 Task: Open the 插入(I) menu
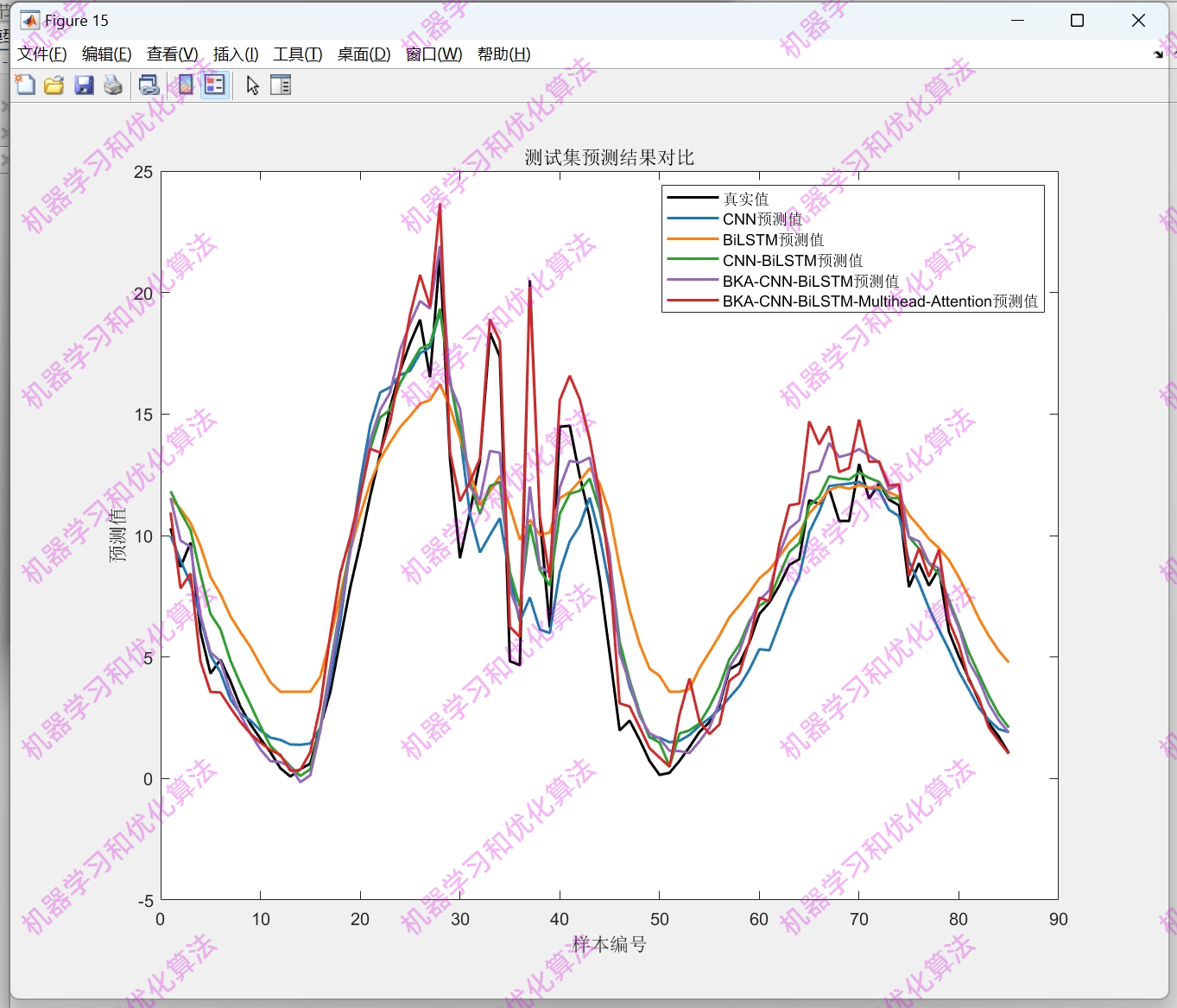(x=236, y=54)
